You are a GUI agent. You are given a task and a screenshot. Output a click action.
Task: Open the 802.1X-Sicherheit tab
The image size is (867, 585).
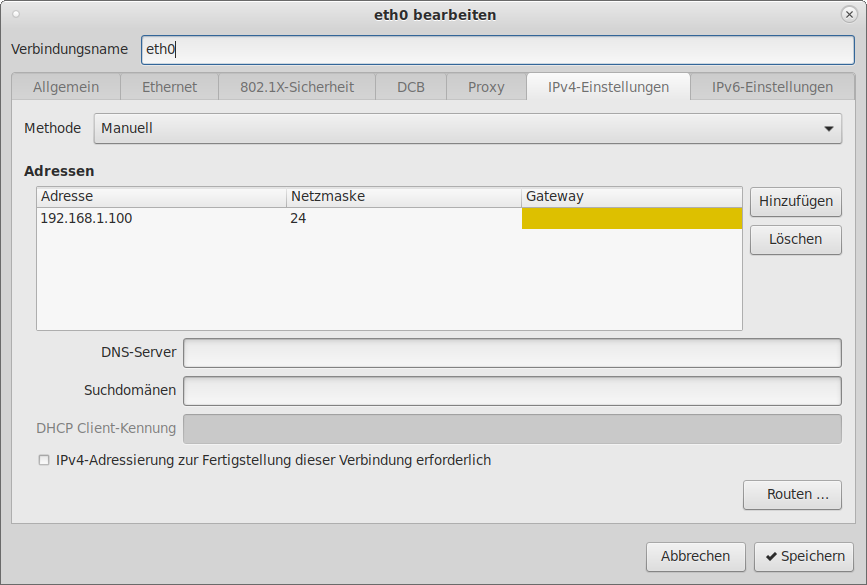coord(297,87)
